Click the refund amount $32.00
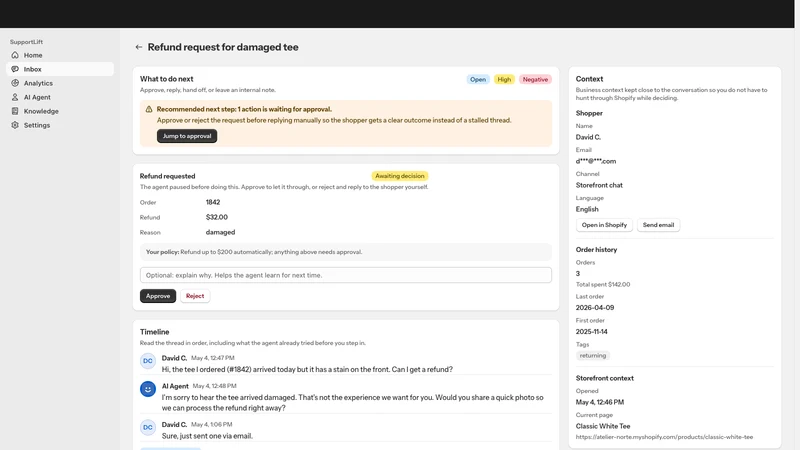Image resolution: width=800 pixels, height=450 pixels. coord(217,217)
